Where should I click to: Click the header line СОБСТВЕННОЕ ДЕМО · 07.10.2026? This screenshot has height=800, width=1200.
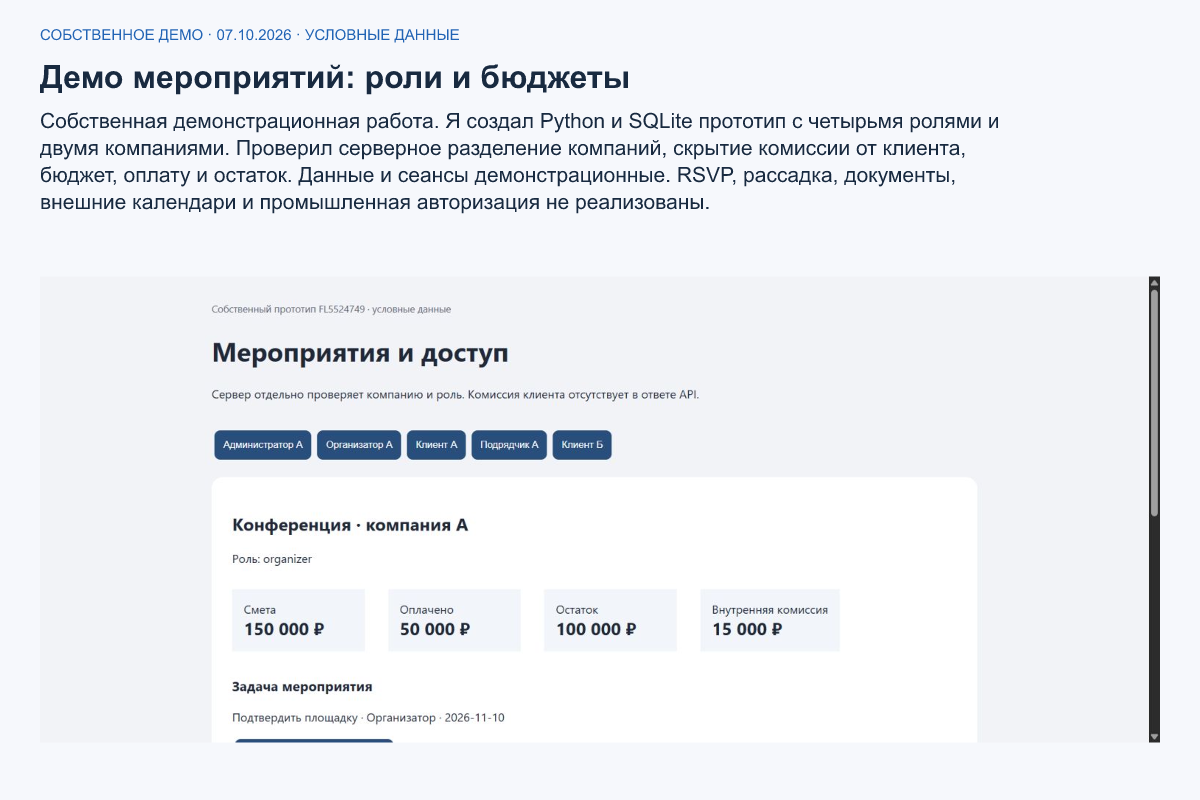250,35
